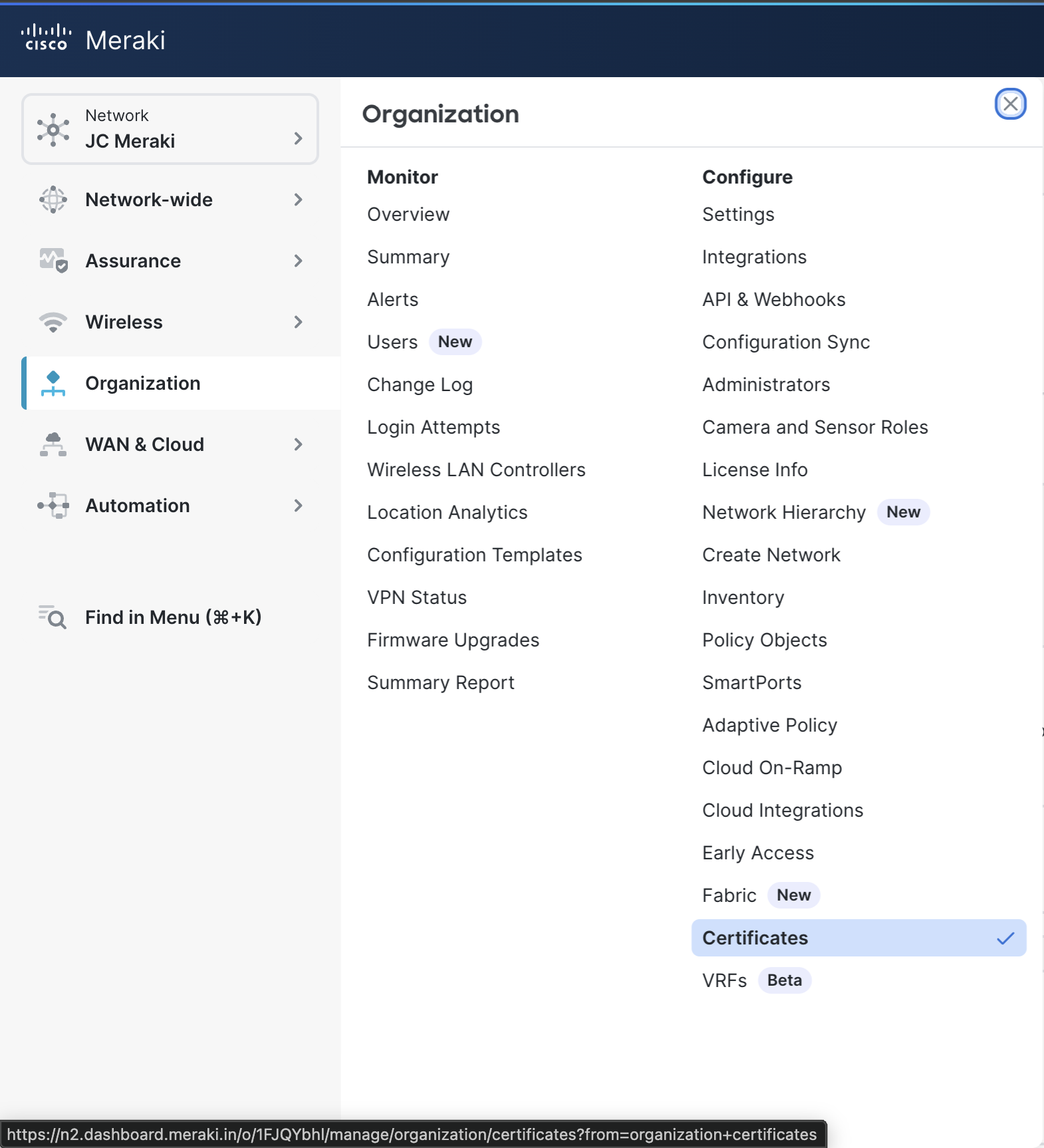Image resolution: width=1044 pixels, height=1148 pixels.
Task: Select Create Network
Action: 771,555
